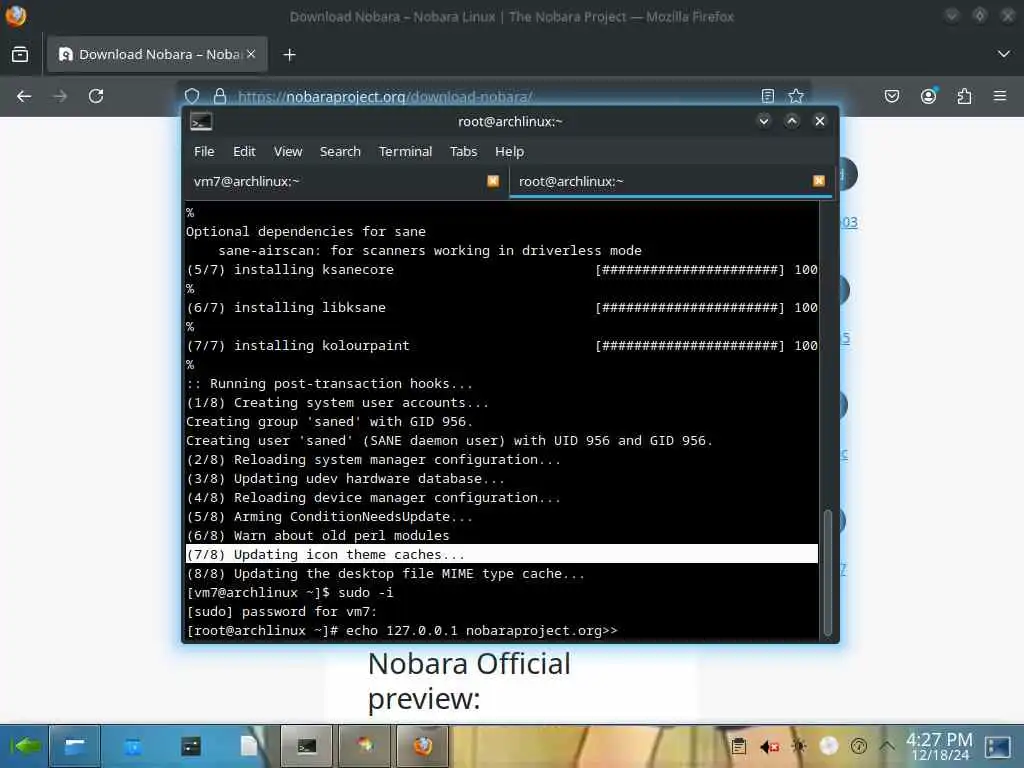Click the terminal vertical scrollbar thumb

pyautogui.click(x=827, y=572)
